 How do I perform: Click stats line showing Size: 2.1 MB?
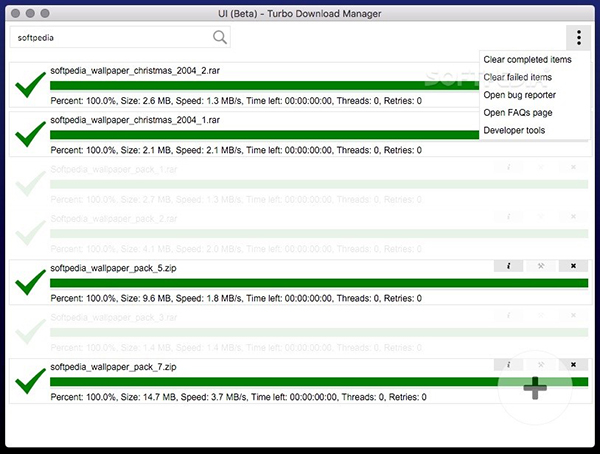(x=236, y=150)
